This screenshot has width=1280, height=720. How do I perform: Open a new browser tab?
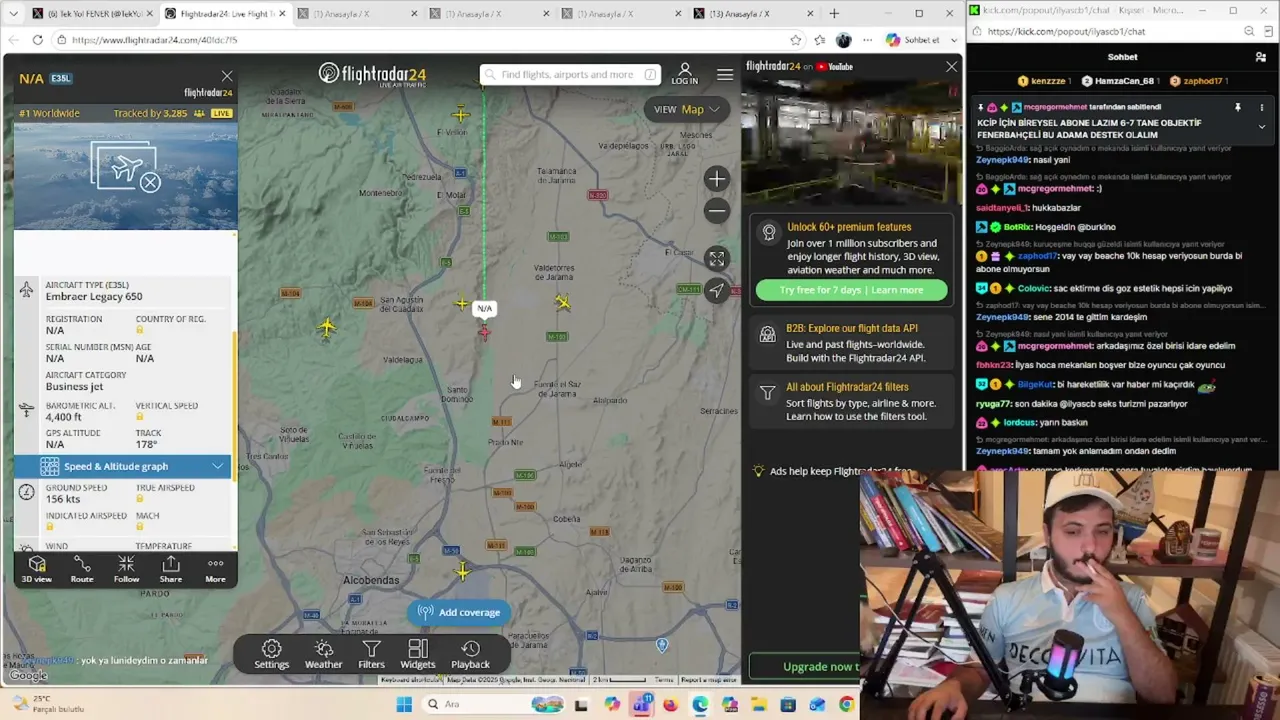click(834, 14)
